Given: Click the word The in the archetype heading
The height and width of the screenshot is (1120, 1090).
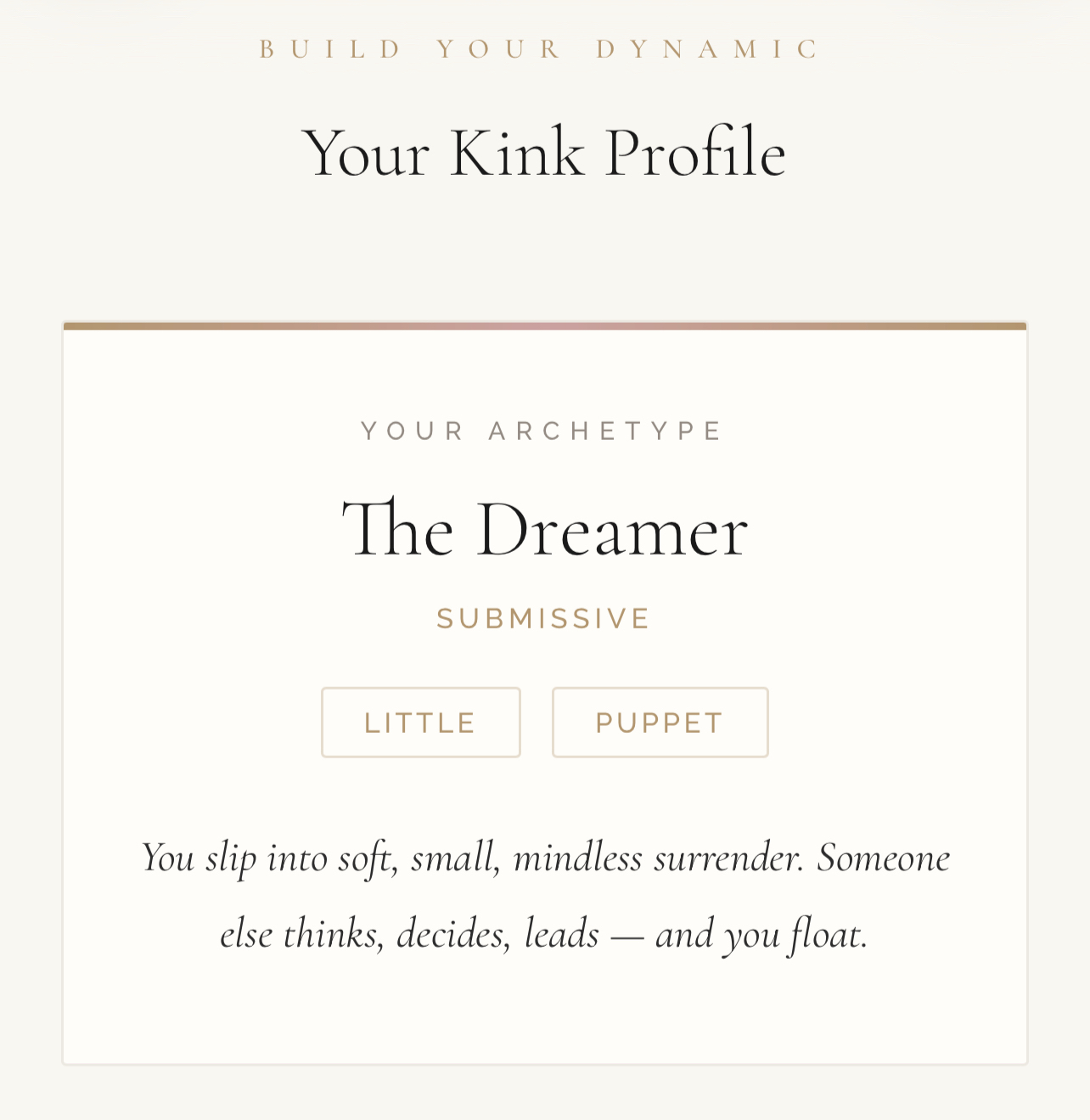Looking at the screenshot, I should click(x=397, y=531).
